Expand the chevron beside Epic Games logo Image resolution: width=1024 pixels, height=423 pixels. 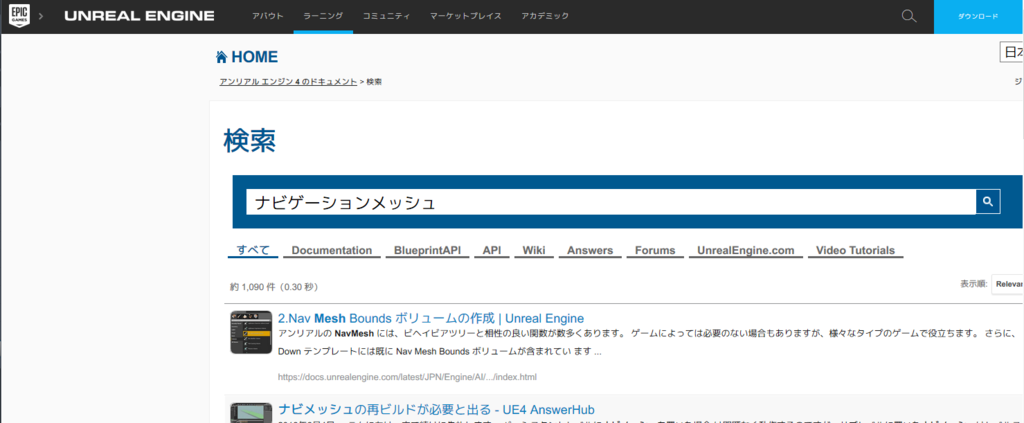point(42,16)
